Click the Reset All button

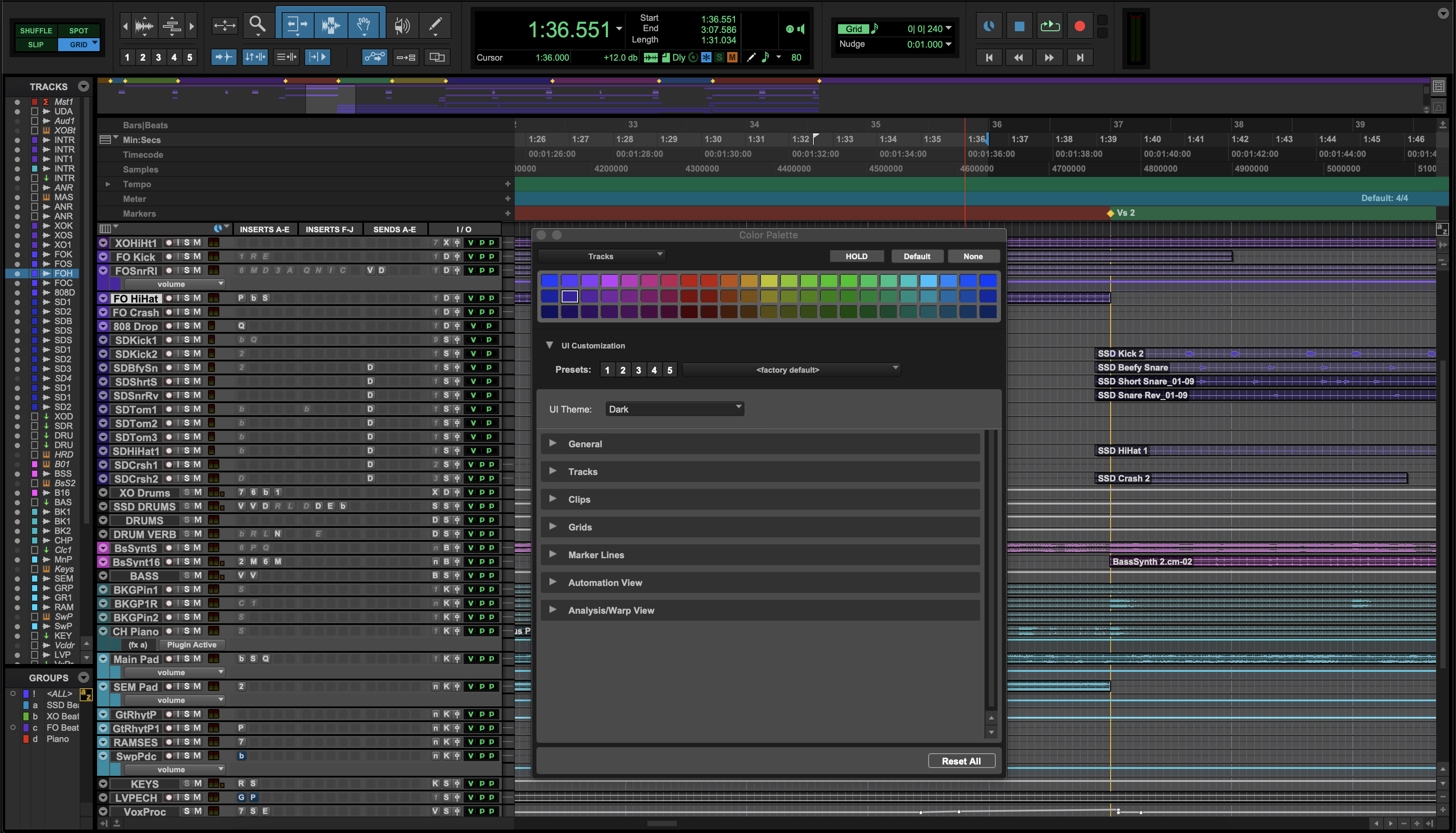961,761
